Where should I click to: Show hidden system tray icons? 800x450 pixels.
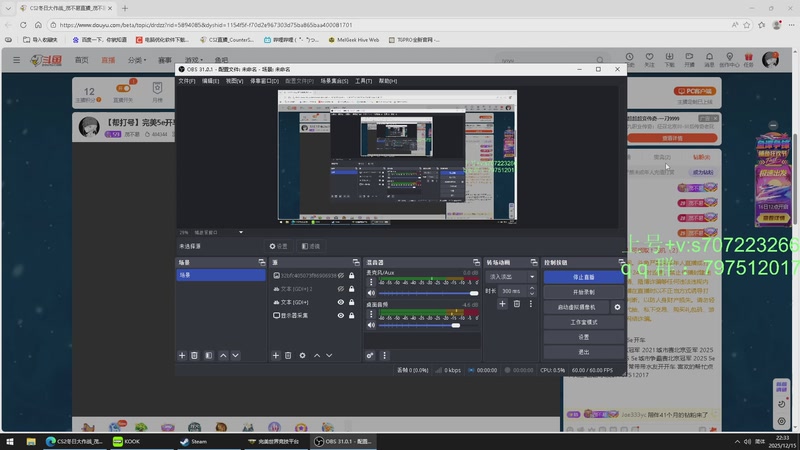click(x=737, y=441)
